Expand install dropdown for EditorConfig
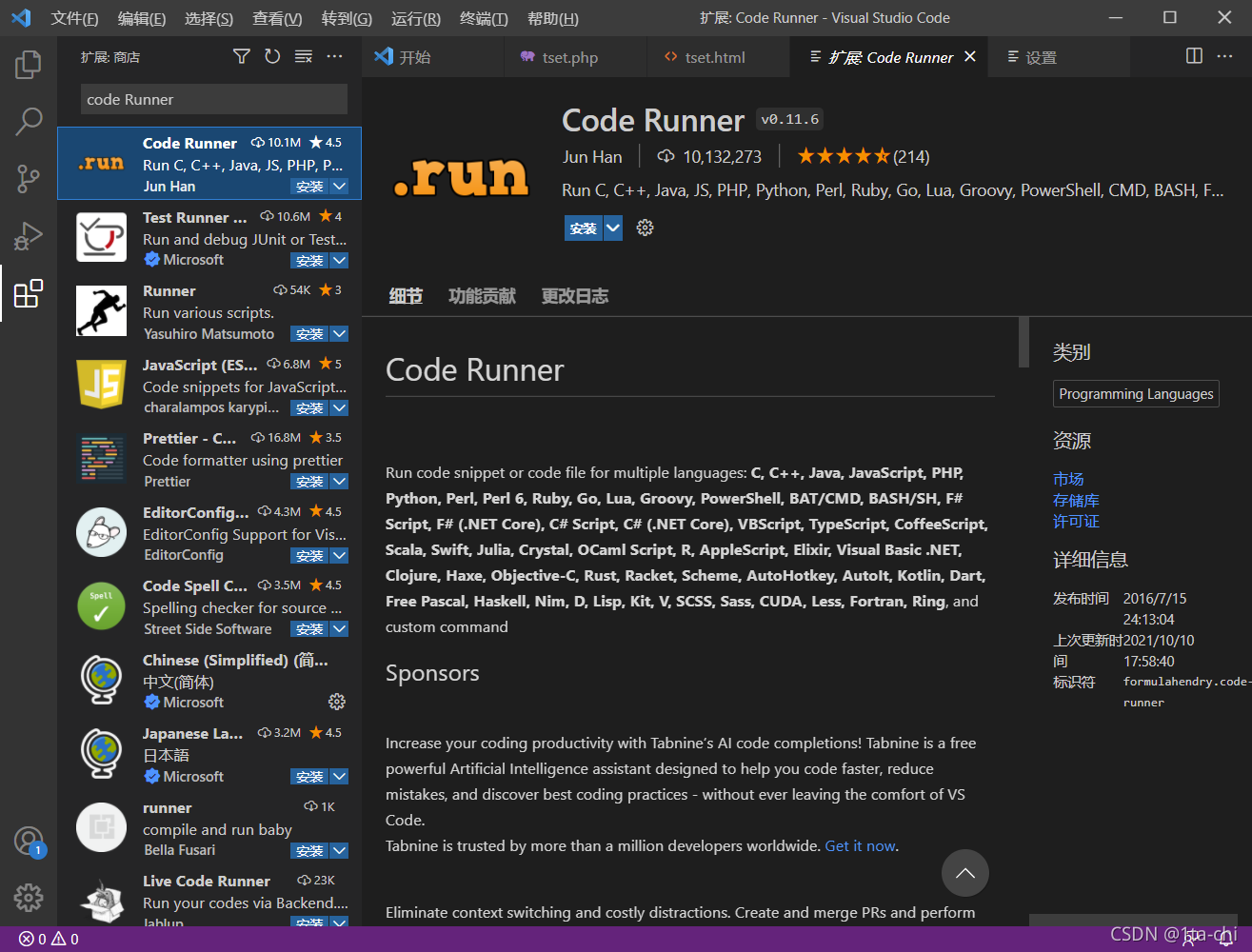This screenshot has height=952, width=1252. [340, 556]
